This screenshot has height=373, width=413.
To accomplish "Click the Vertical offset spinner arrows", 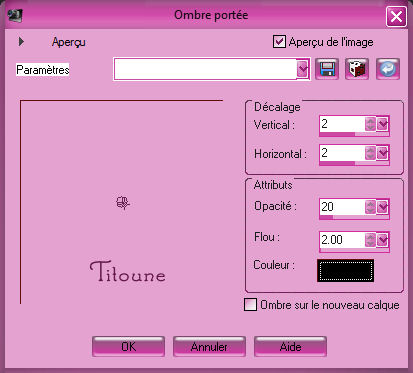I will [x=370, y=124].
